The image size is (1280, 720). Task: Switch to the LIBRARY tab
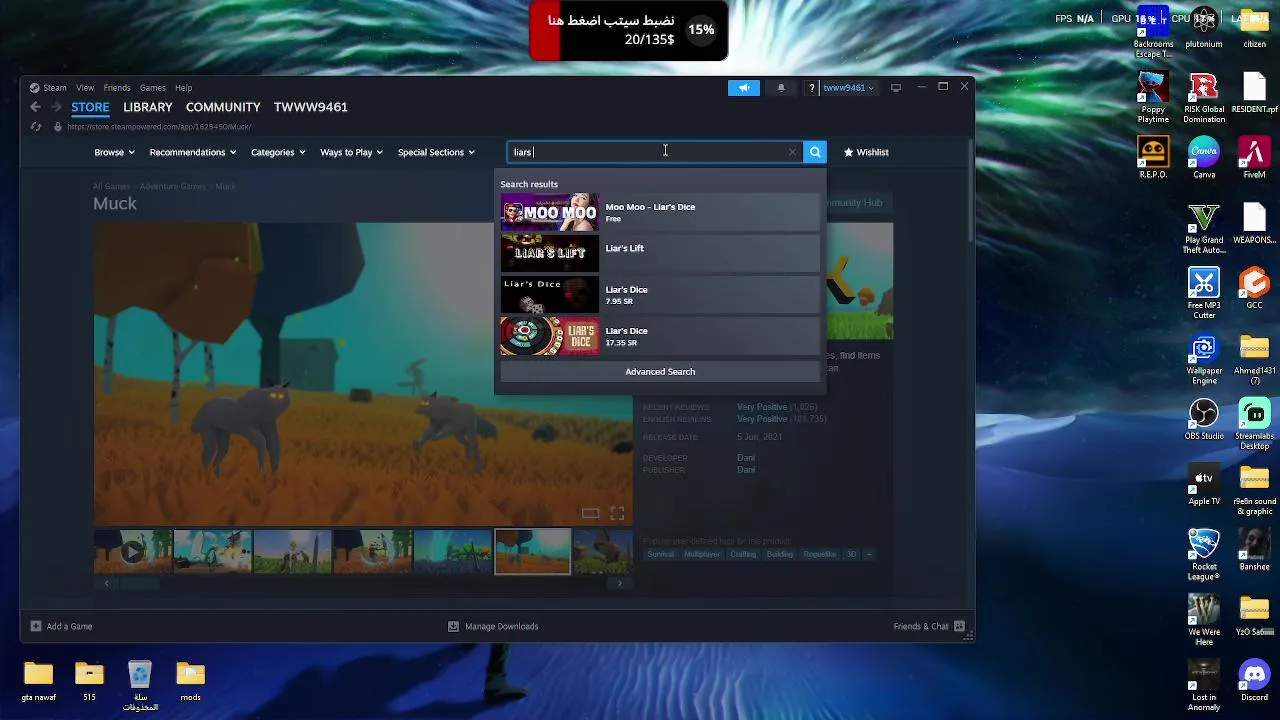point(148,107)
